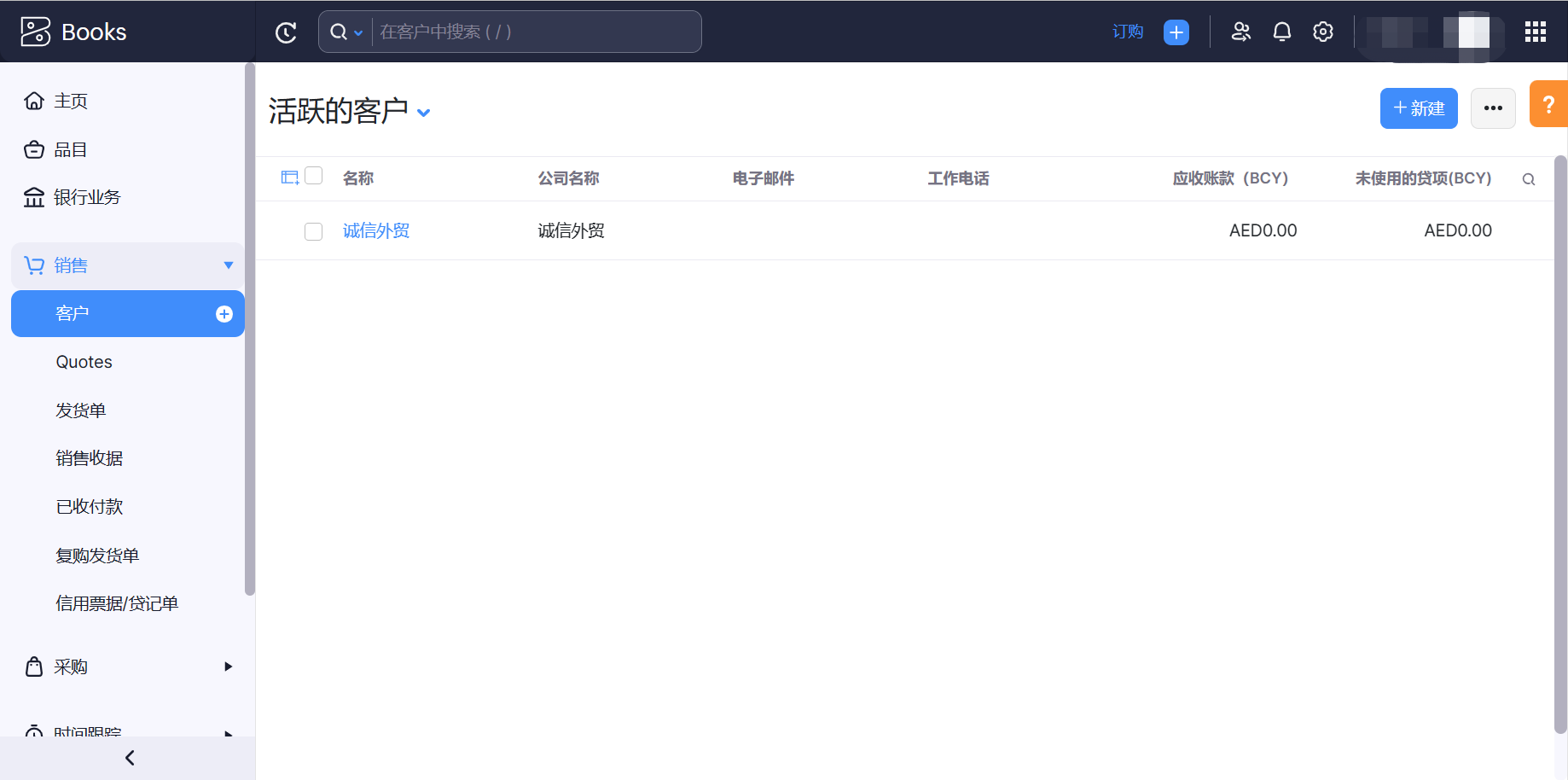
Task: Expand the 活跃的客户 view dropdown
Action: pos(423,113)
